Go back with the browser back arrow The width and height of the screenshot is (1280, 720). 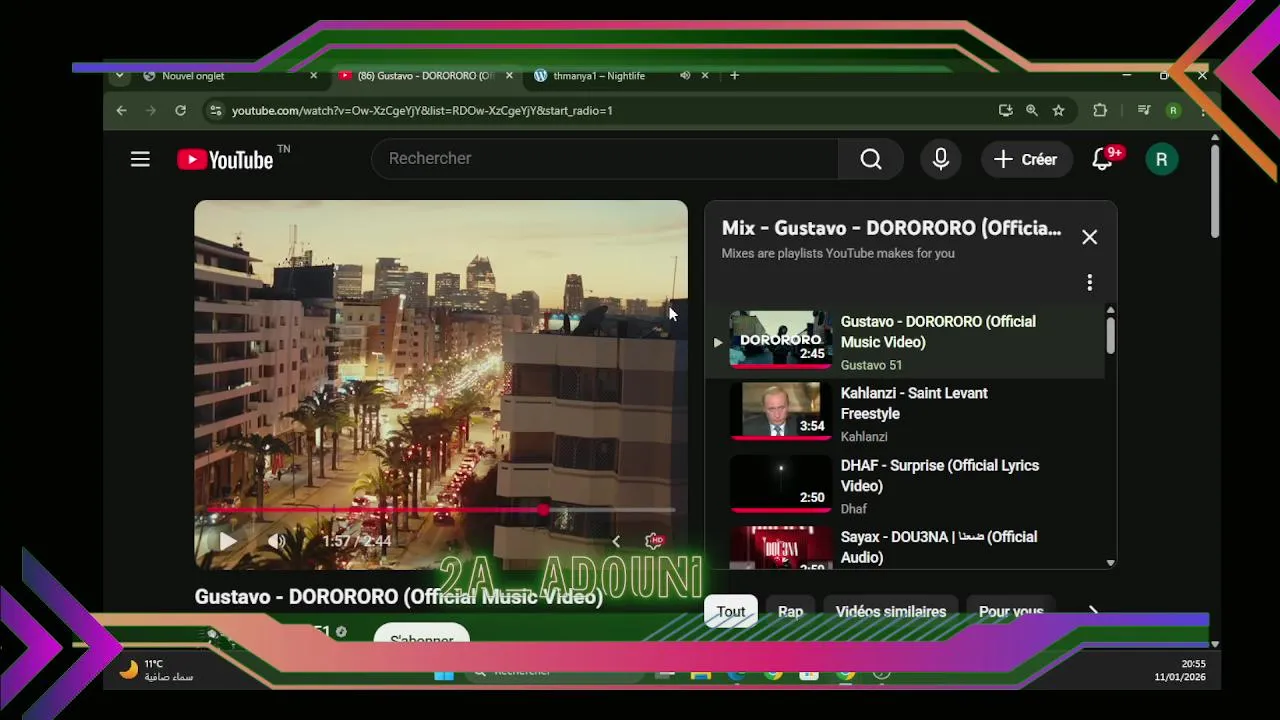tap(121, 110)
